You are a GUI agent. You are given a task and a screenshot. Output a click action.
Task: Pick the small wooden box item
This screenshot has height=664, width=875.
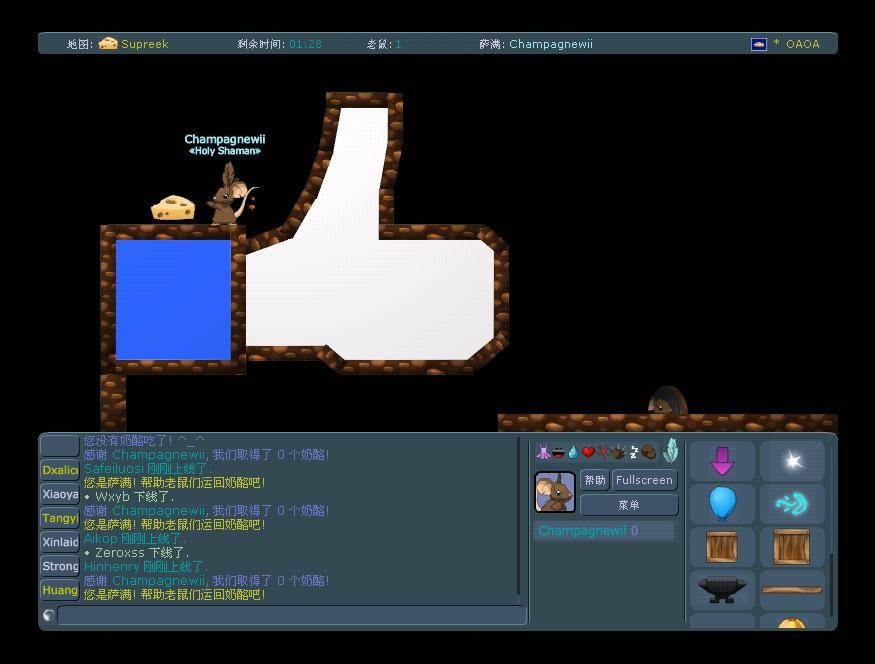coord(722,546)
